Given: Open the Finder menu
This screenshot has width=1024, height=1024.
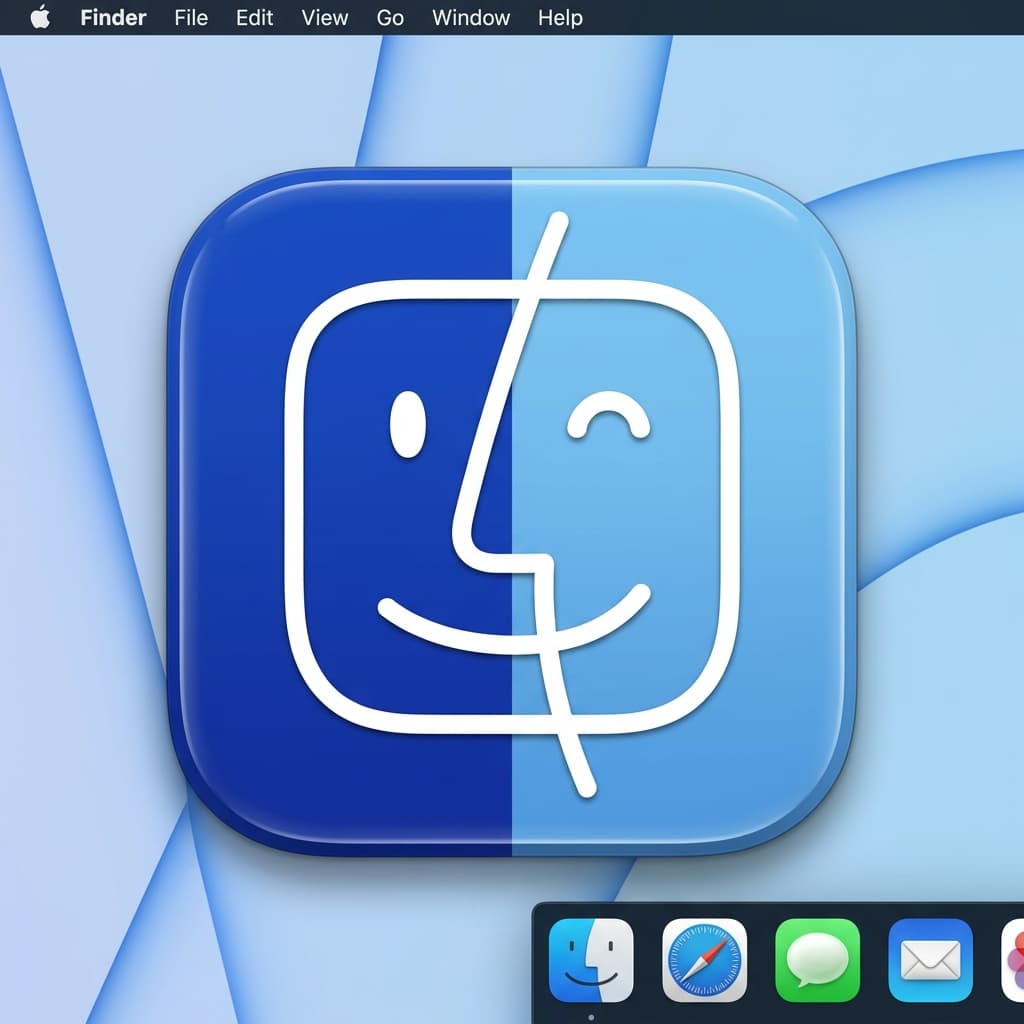Looking at the screenshot, I should (x=112, y=17).
